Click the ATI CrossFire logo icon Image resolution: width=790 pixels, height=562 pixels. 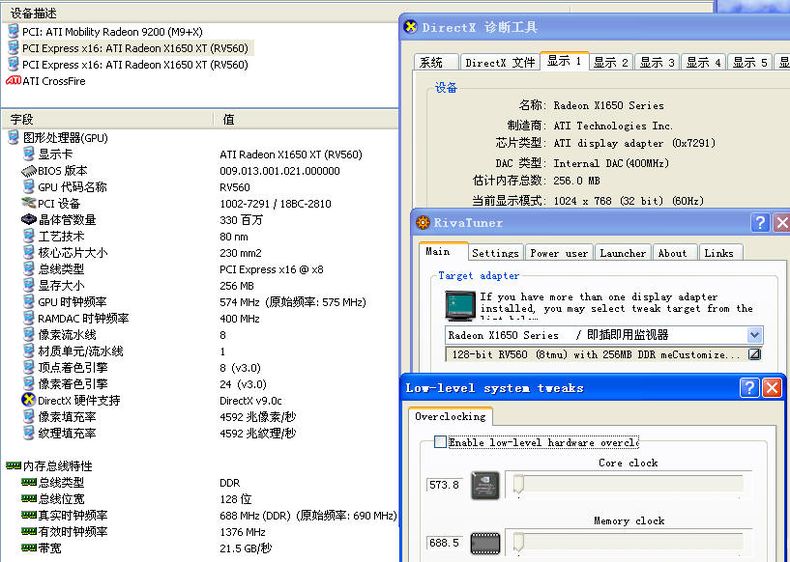(x=14, y=81)
